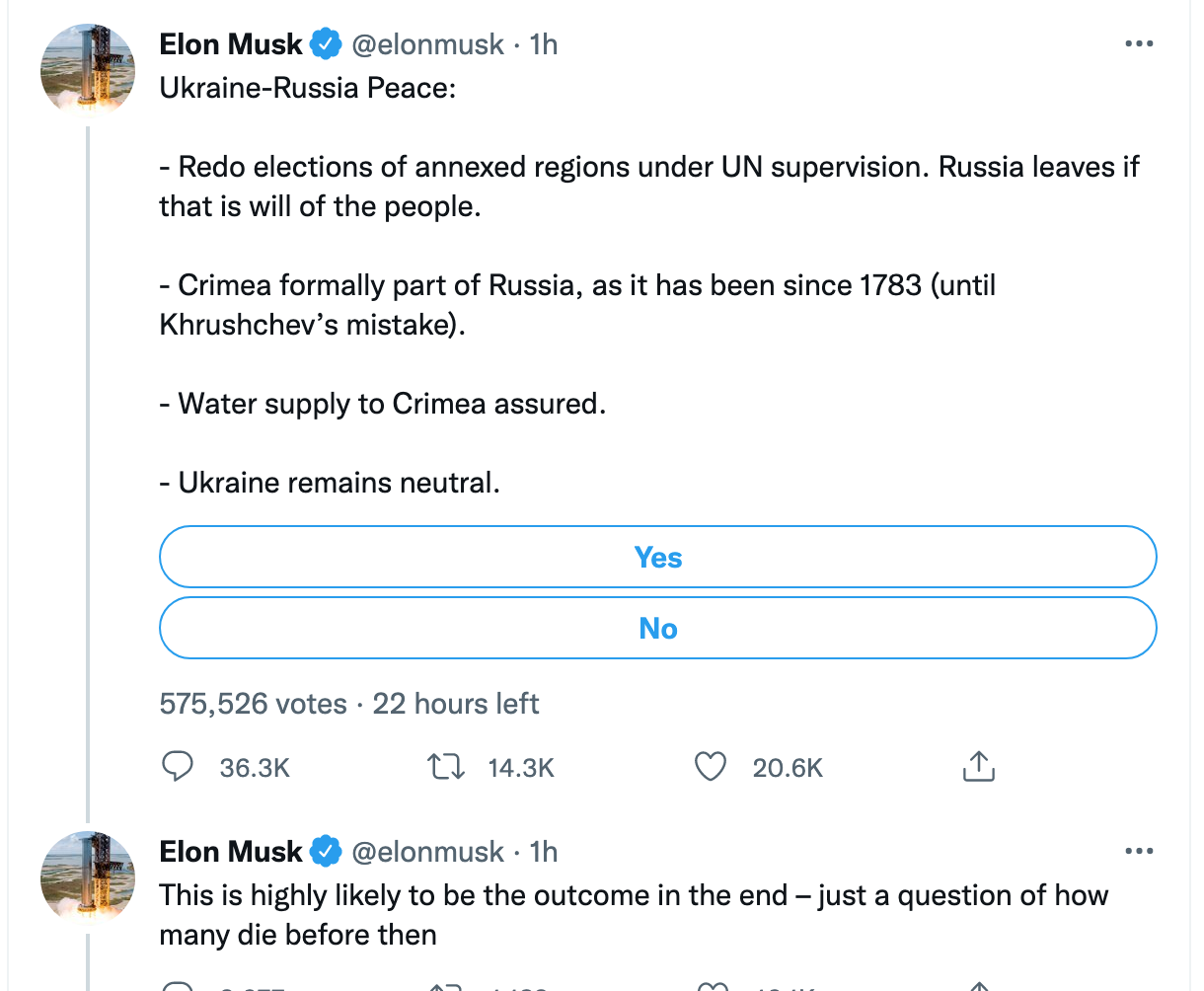Select the 36.3K reply count
The width and height of the screenshot is (1204, 991).
255,768
